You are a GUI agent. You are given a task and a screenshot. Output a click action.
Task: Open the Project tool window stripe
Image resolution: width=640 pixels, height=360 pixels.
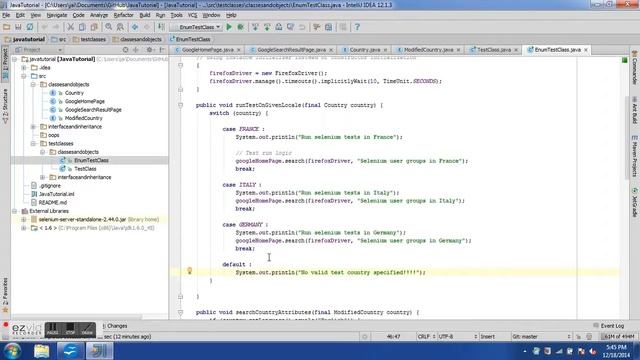5,63
